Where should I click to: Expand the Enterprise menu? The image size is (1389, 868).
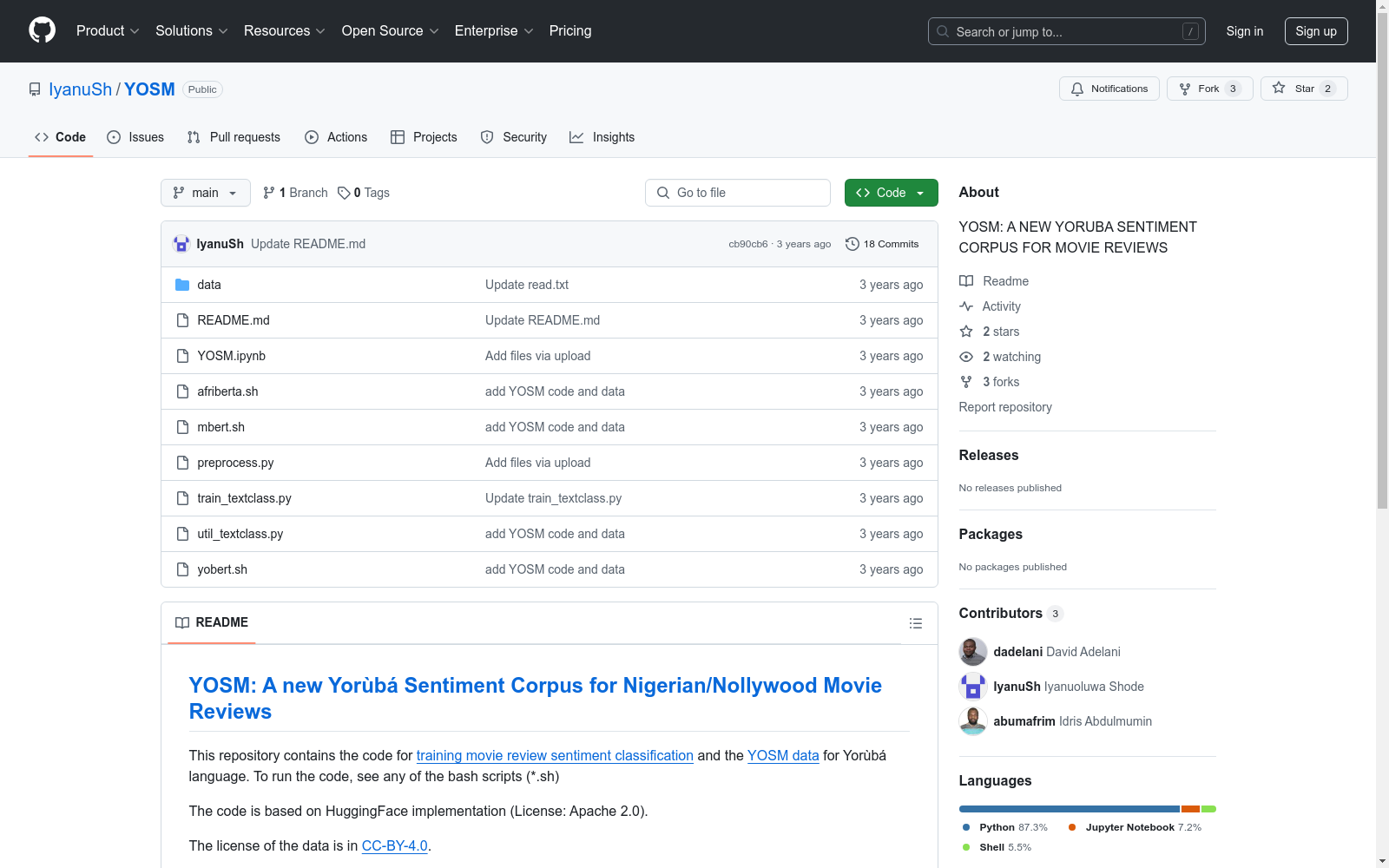pyautogui.click(x=494, y=31)
